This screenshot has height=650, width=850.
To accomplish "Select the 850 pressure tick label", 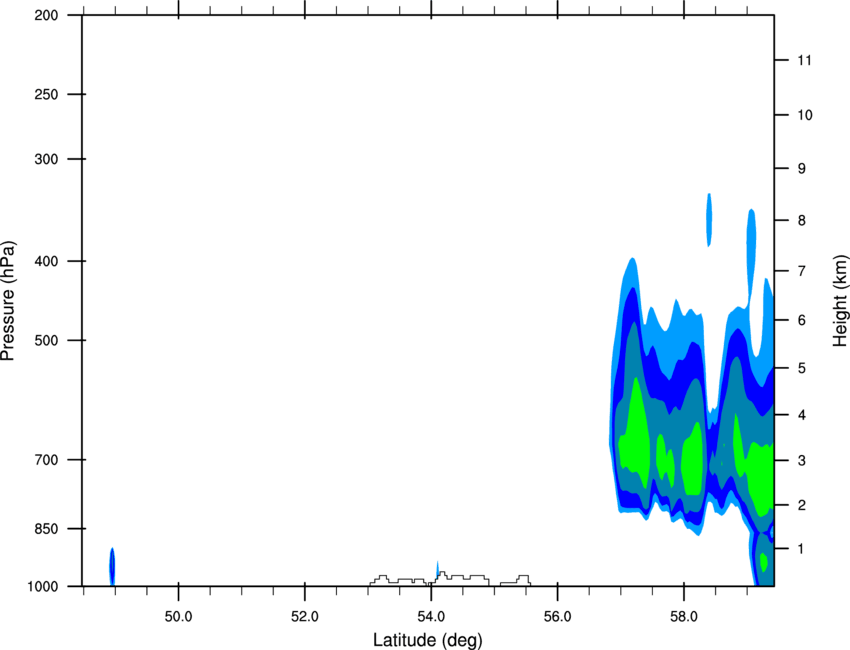I will pyautogui.click(x=46, y=529).
